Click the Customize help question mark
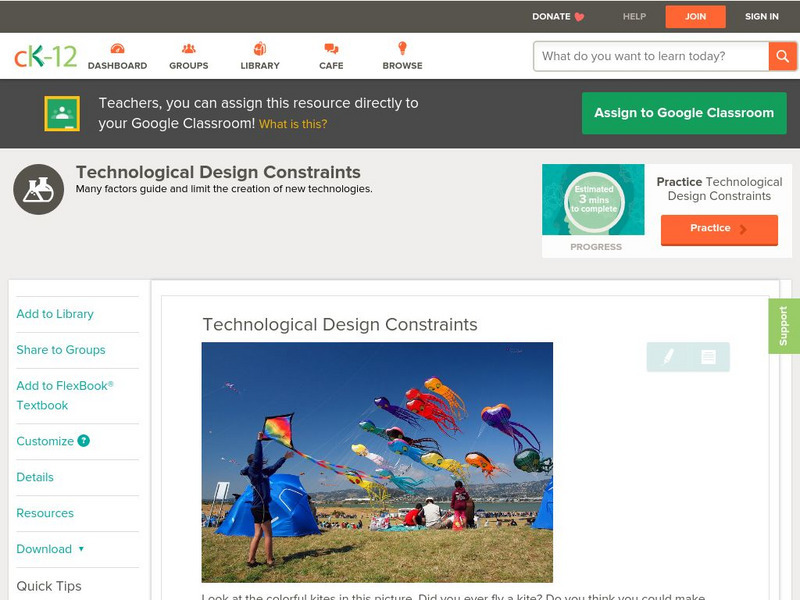 [84, 441]
